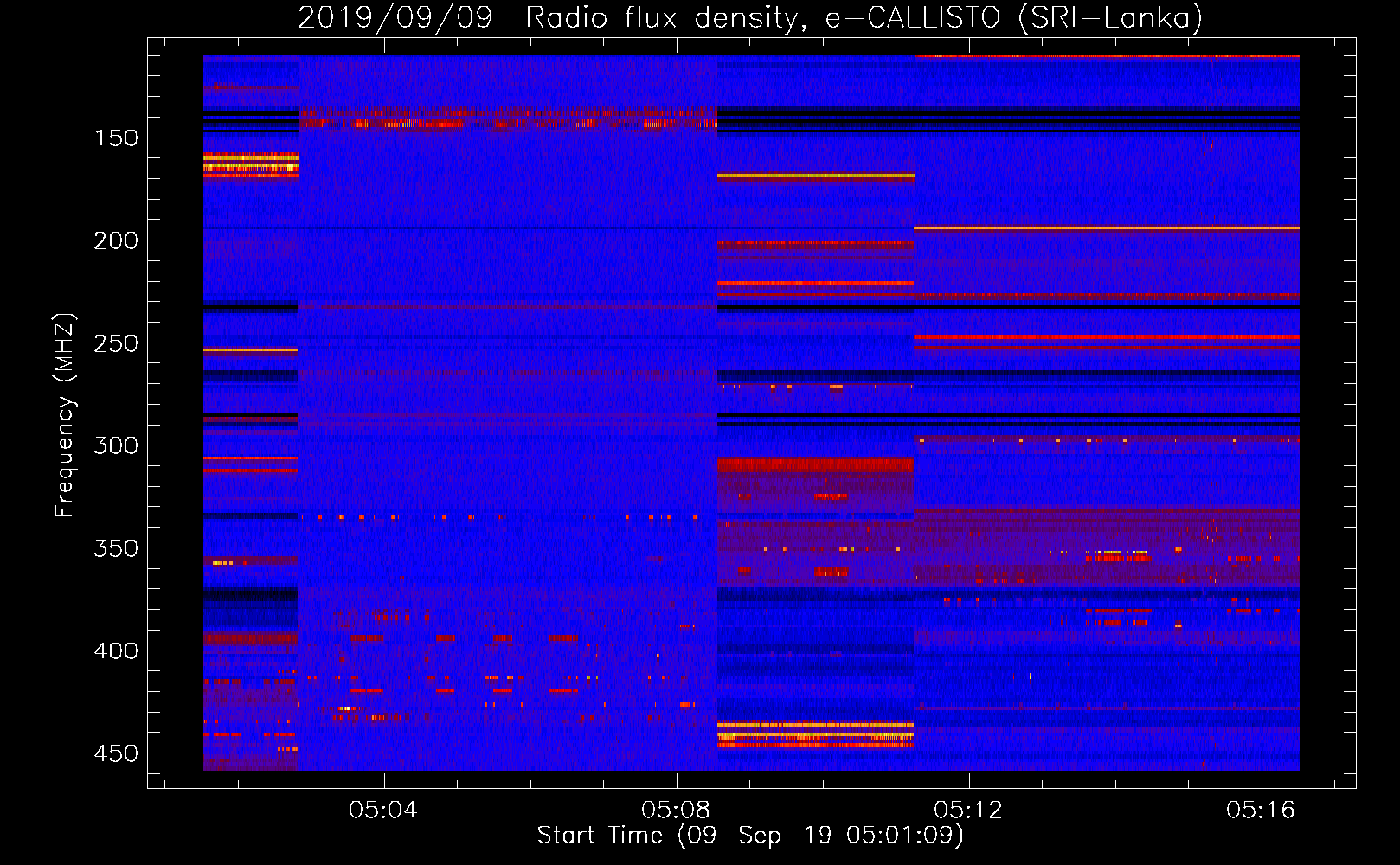Click the 'Start Time (09-Sep-19 05:01:09)' axis label
Viewport: 1400px width, 865px height.
point(750,836)
